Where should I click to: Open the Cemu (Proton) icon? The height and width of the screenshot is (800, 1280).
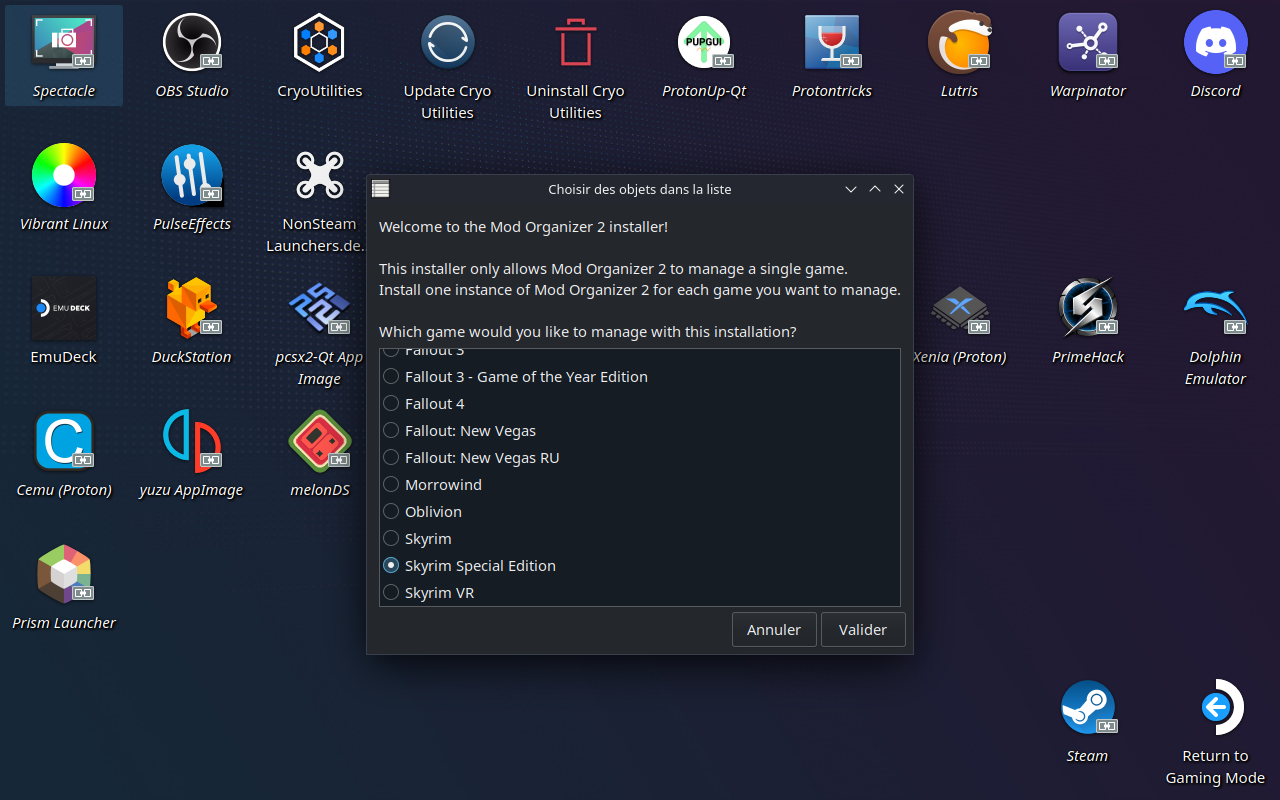(x=64, y=441)
